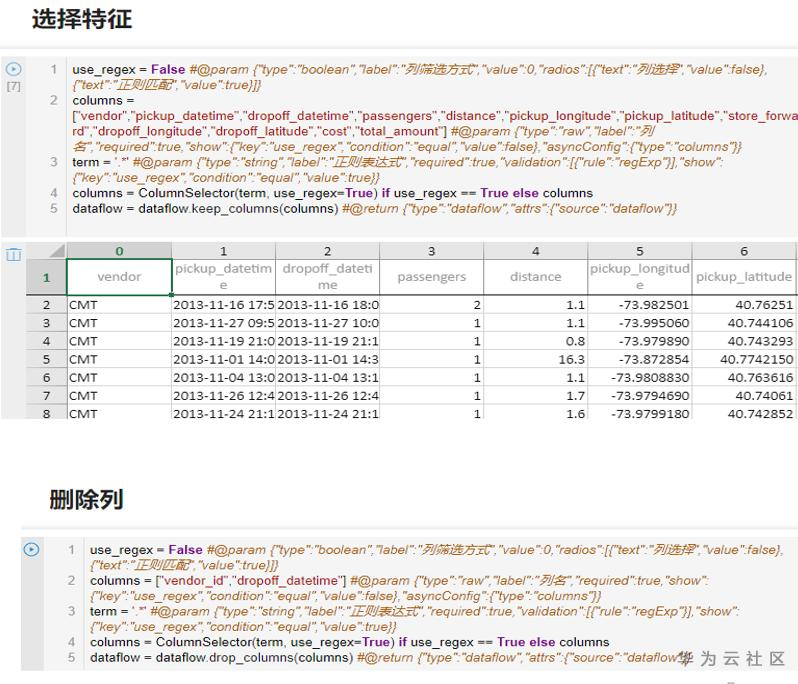Screen dimensions: 798x684
Task: Select row number 5 in the table
Action: (46, 359)
